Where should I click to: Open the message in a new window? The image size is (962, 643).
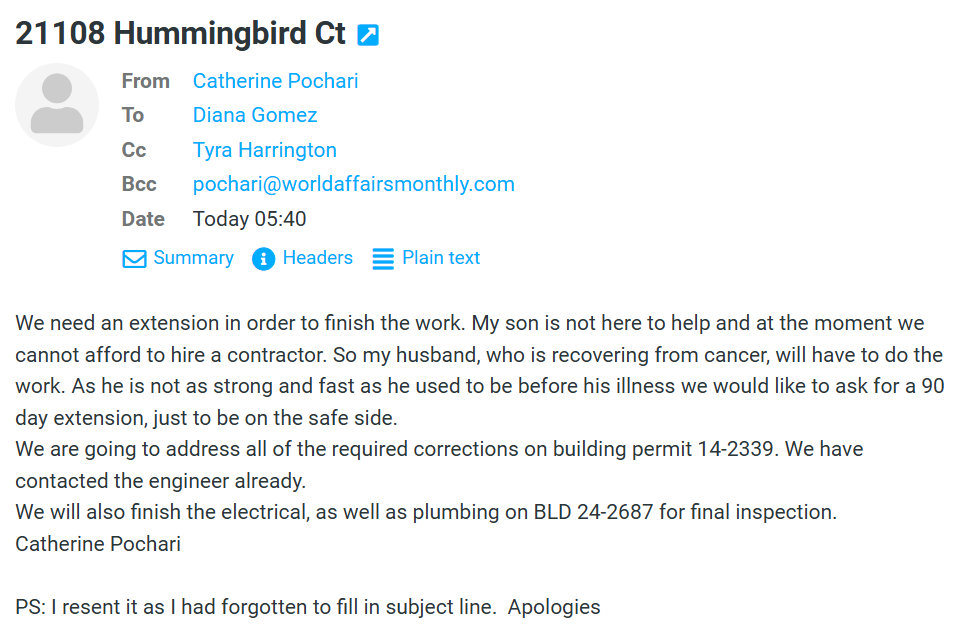(x=368, y=35)
